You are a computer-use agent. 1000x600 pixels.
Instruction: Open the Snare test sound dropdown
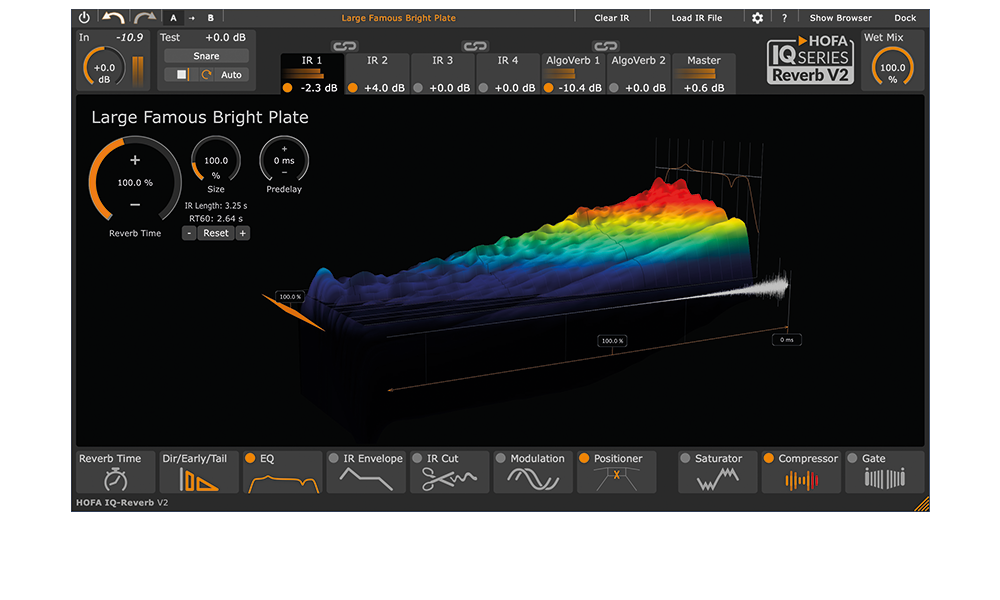[x=206, y=56]
